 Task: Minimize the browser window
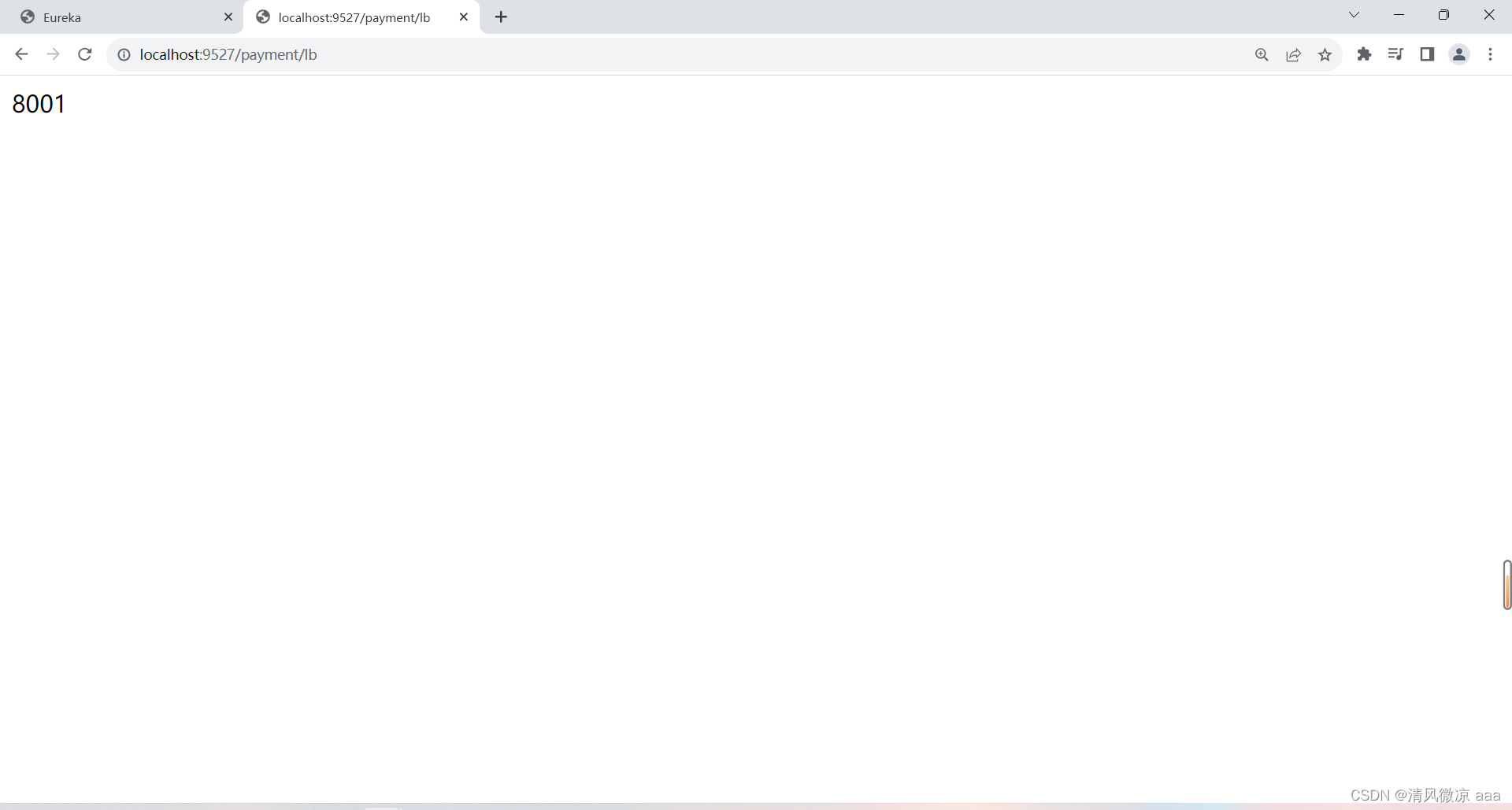pos(1399,15)
